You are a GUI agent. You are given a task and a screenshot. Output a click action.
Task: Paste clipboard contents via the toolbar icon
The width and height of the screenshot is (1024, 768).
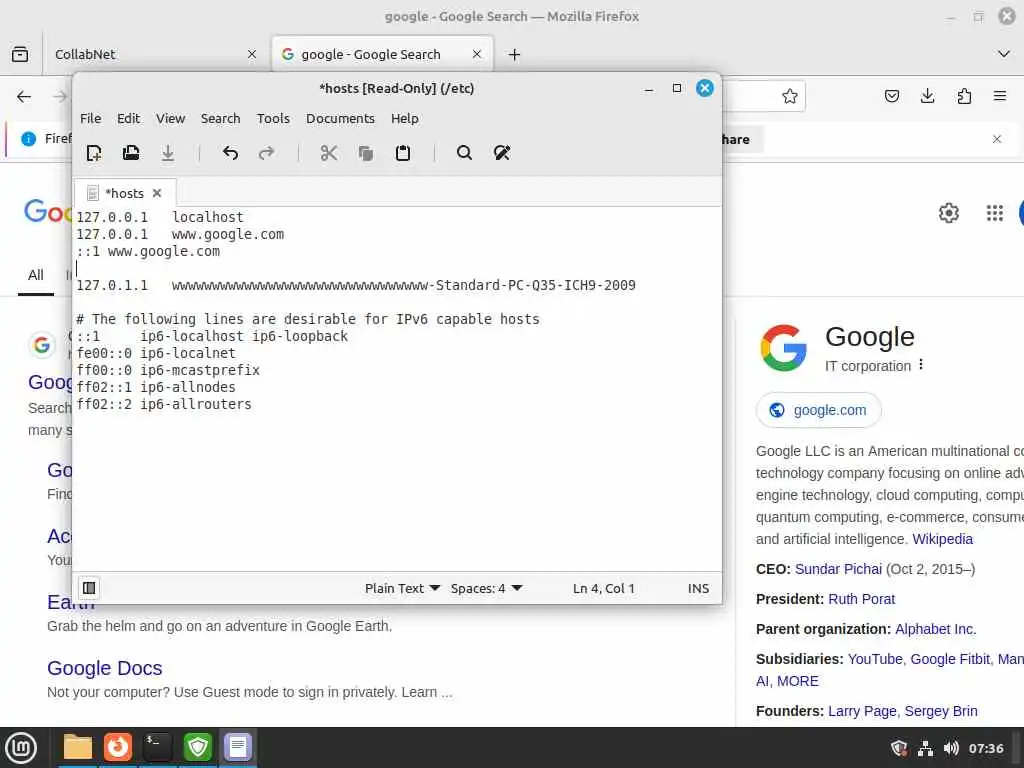[x=403, y=153]
